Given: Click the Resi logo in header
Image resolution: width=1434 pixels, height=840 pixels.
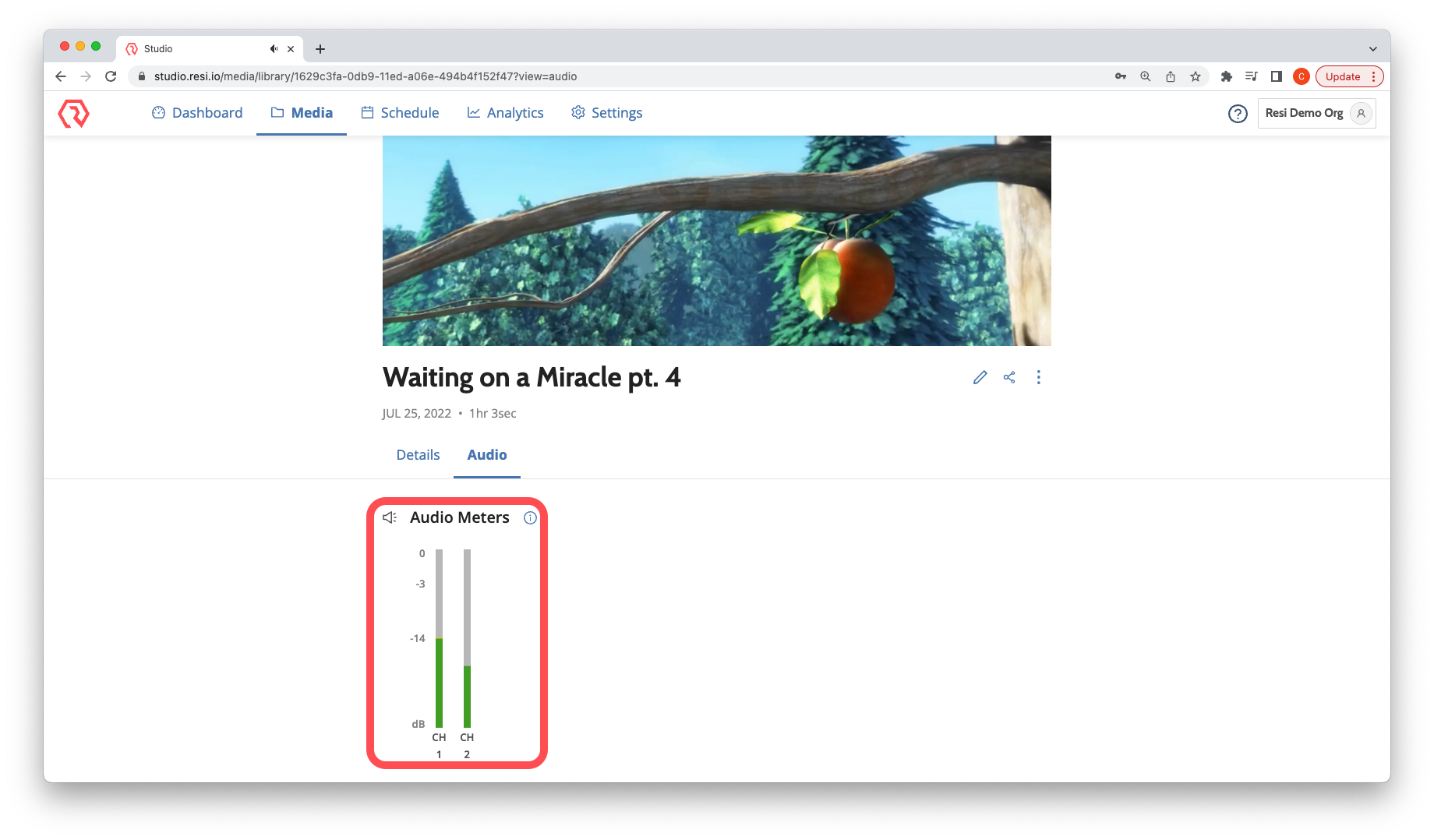Looking at the screenshot, I should click(x=74, y=114).
